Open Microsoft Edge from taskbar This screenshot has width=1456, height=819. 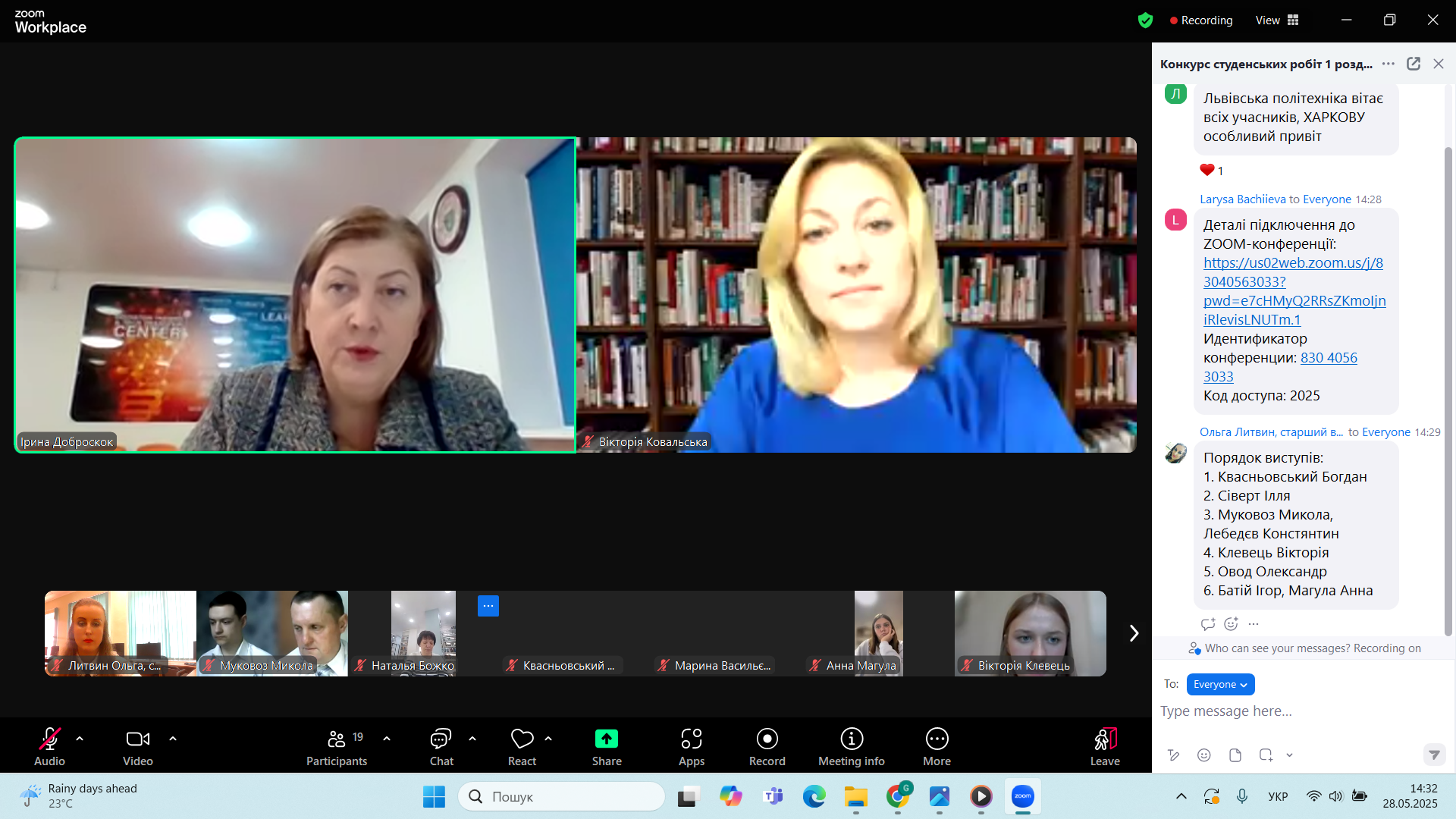point(814,796)
